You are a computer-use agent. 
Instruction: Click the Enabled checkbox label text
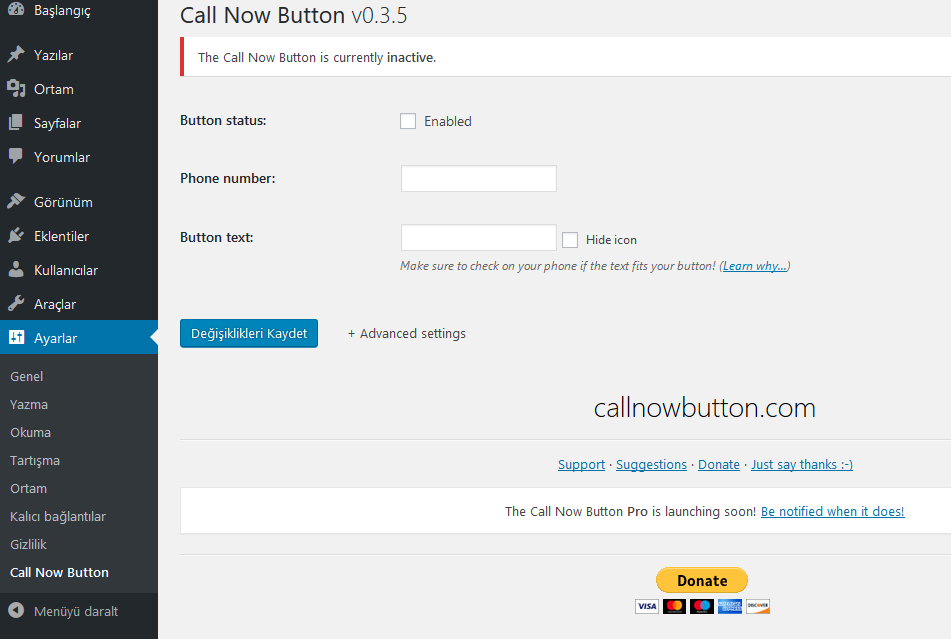click(448, 121)
